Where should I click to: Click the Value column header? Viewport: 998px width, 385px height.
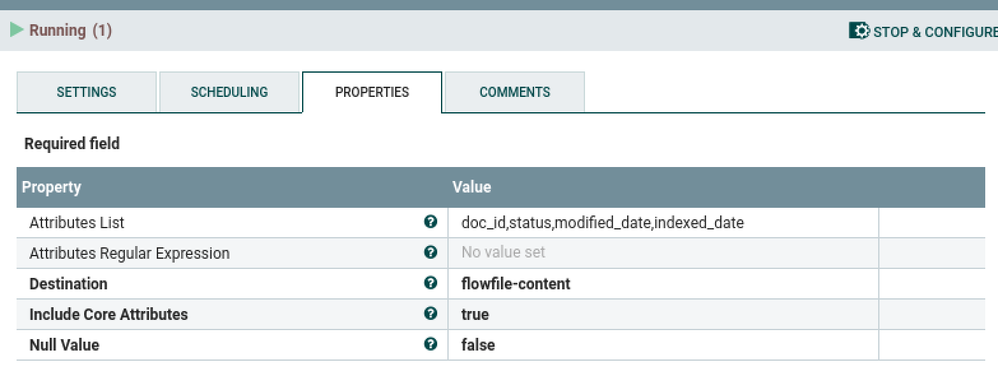[x=472, y=187]
